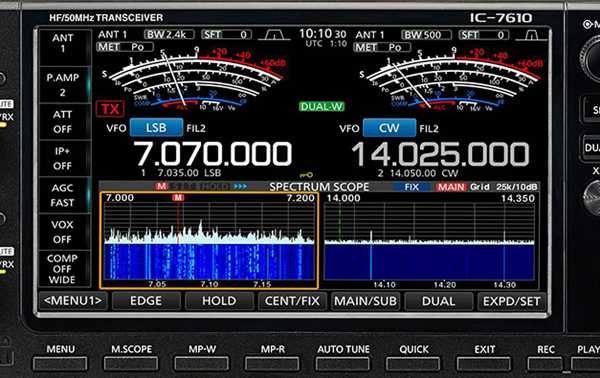Open the CW mode selector on sub band

coord(389,128)
